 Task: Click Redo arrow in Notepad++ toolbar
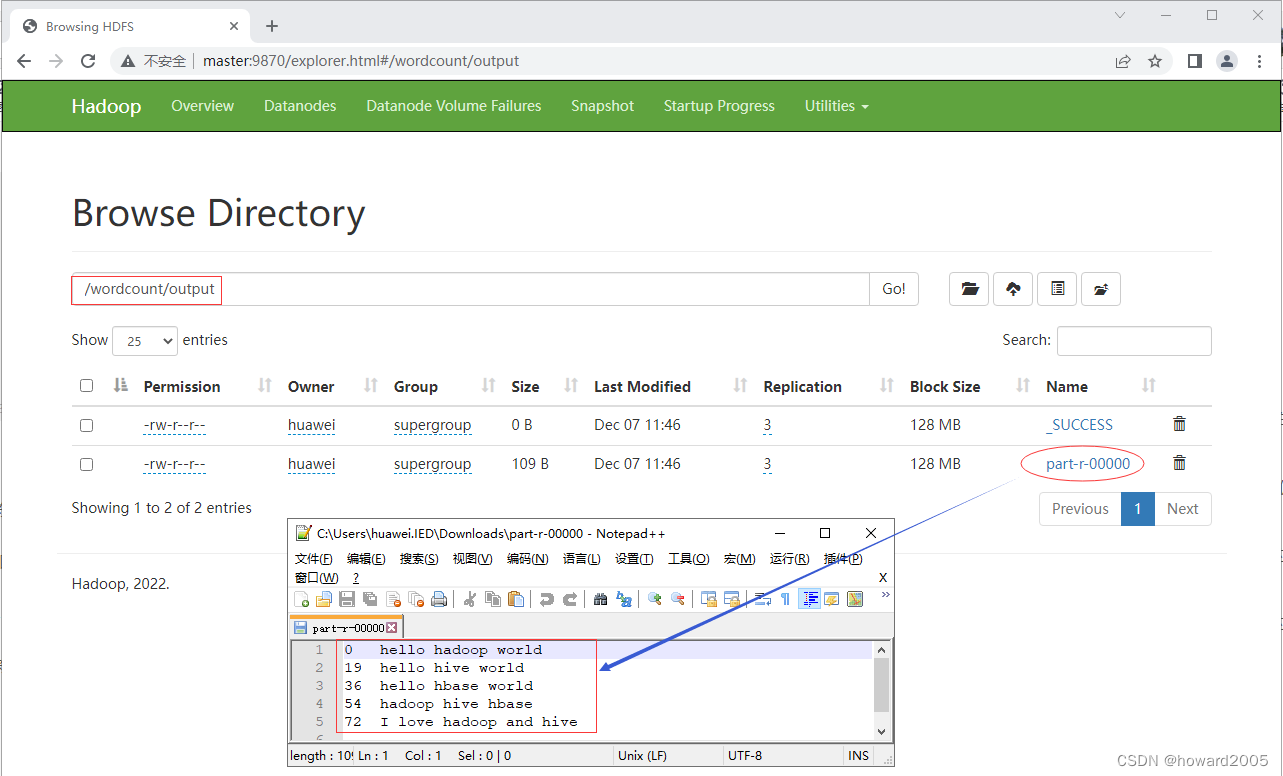point(570,599)
